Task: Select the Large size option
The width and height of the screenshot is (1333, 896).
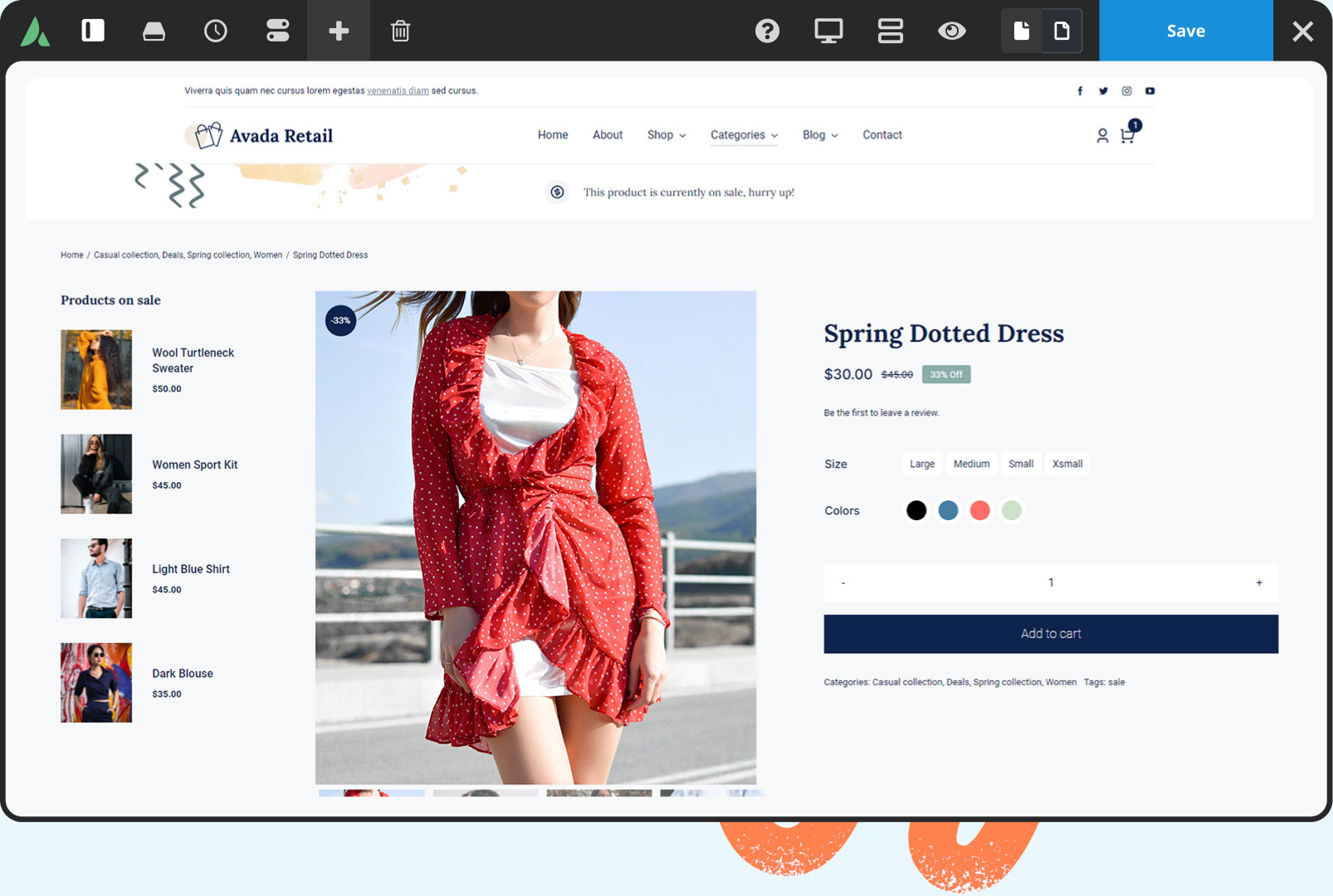Action: click(x=921, y=464)
